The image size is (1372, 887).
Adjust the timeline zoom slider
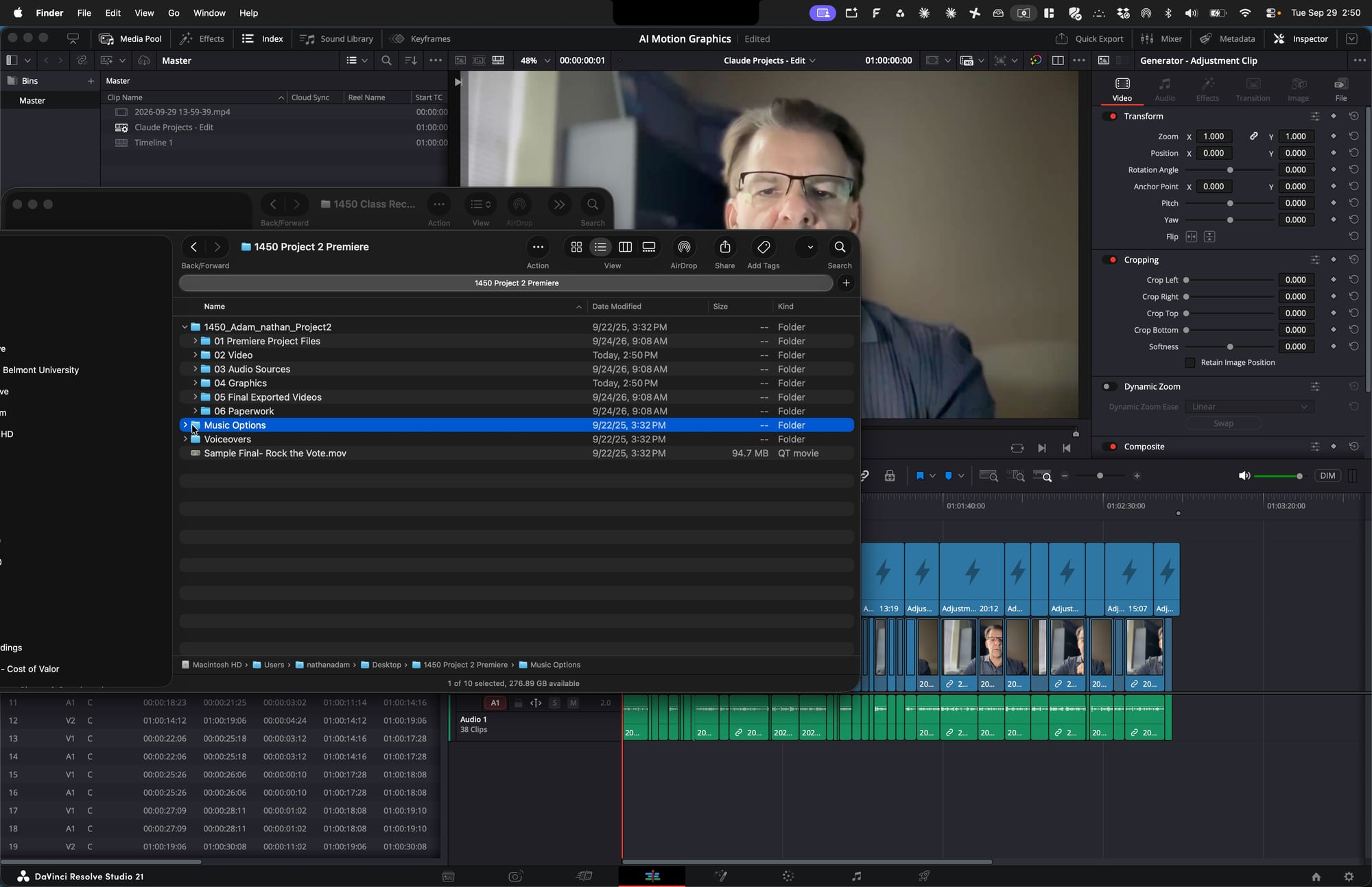click(x=1100, y=476)
